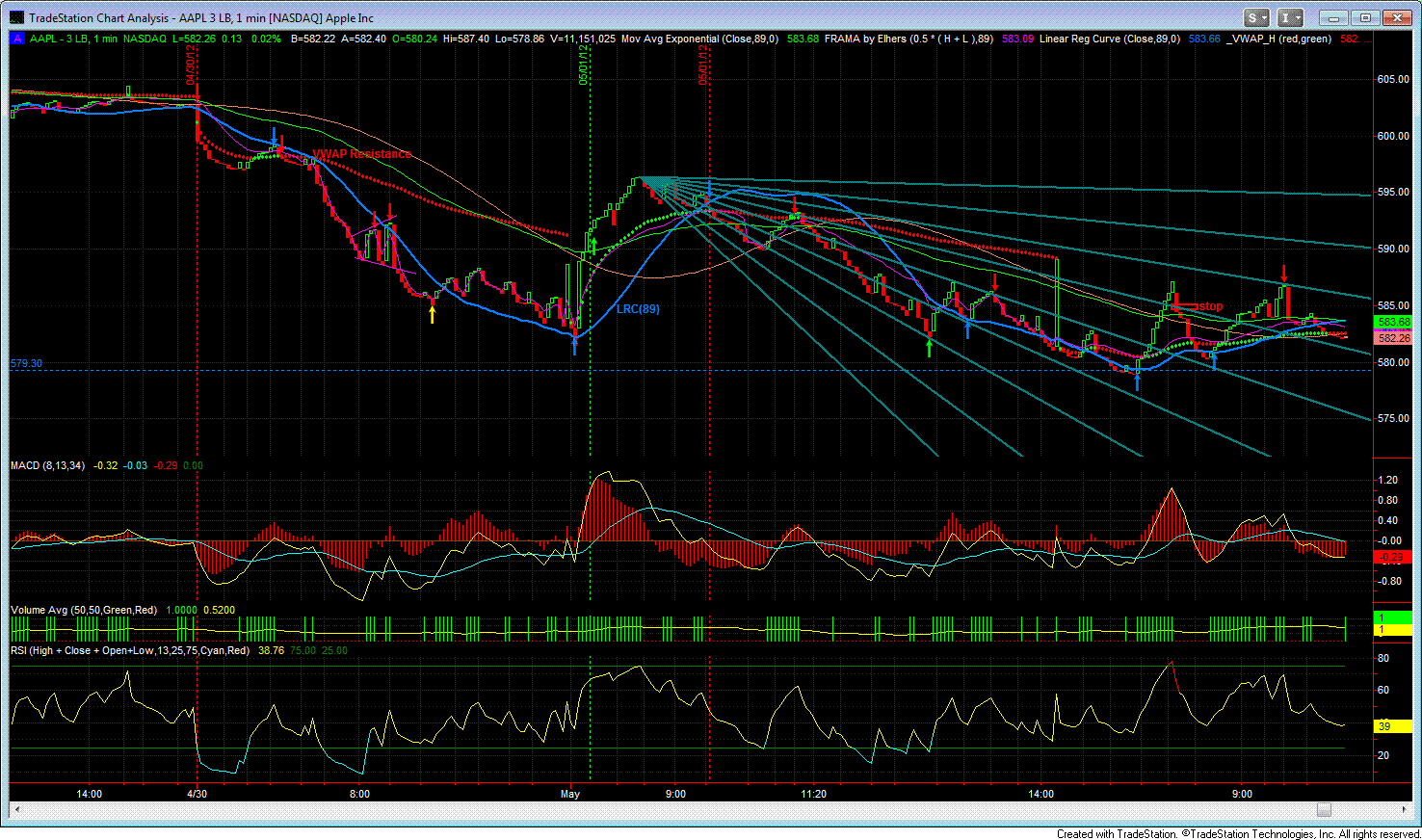Viewport: 1422px width, 840px height.
Task: Select the "RSI (High + Close + Open+Low..." indicator label
Action: (130, 651)
